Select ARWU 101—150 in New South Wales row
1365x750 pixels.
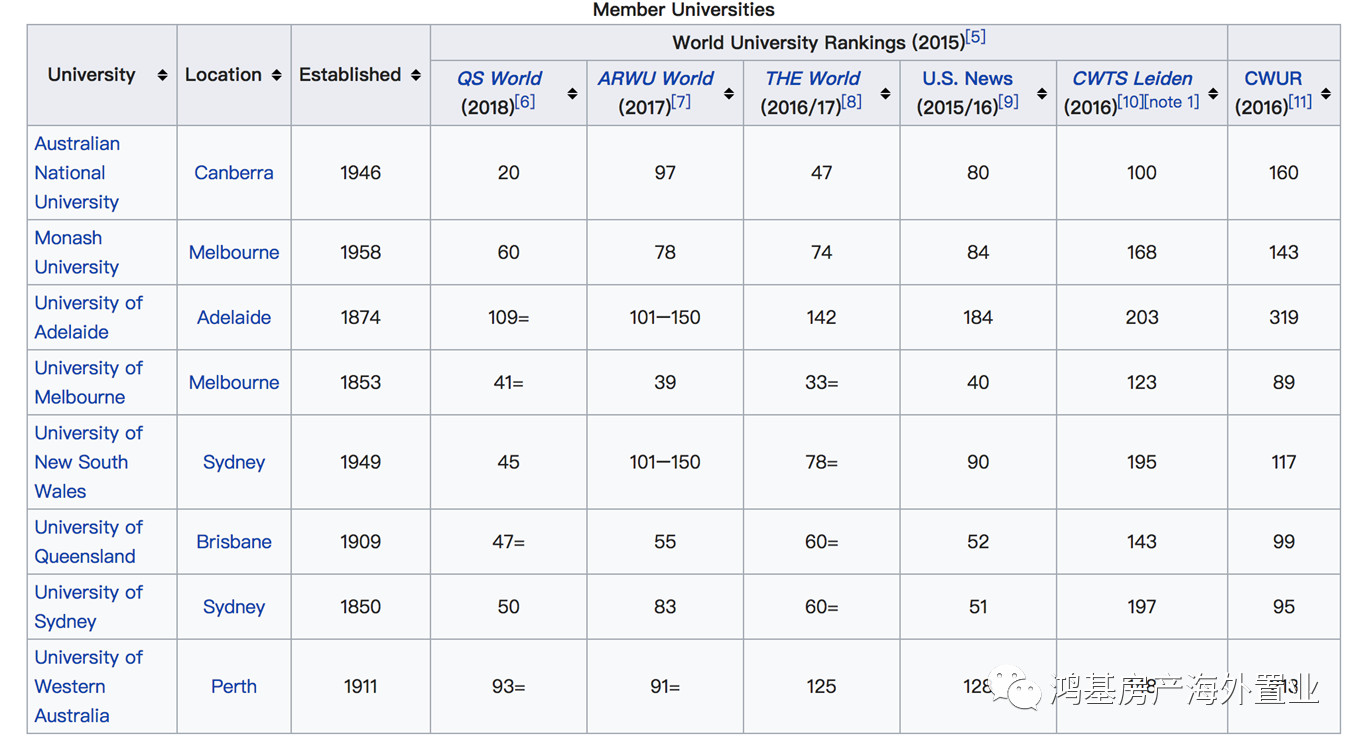(x=665, y=462)
